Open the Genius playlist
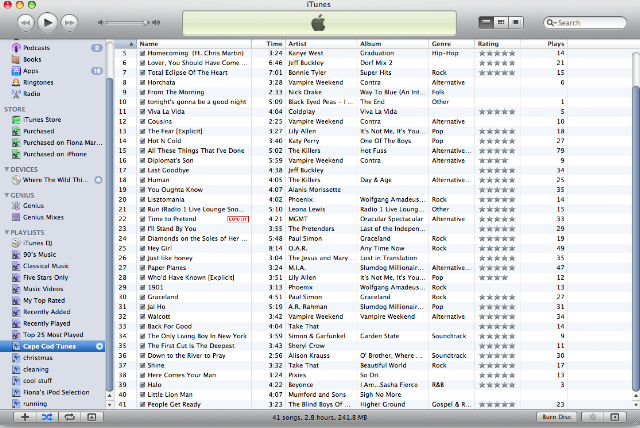This screenshot has width=640, height=428. click(x=33, y=206)
